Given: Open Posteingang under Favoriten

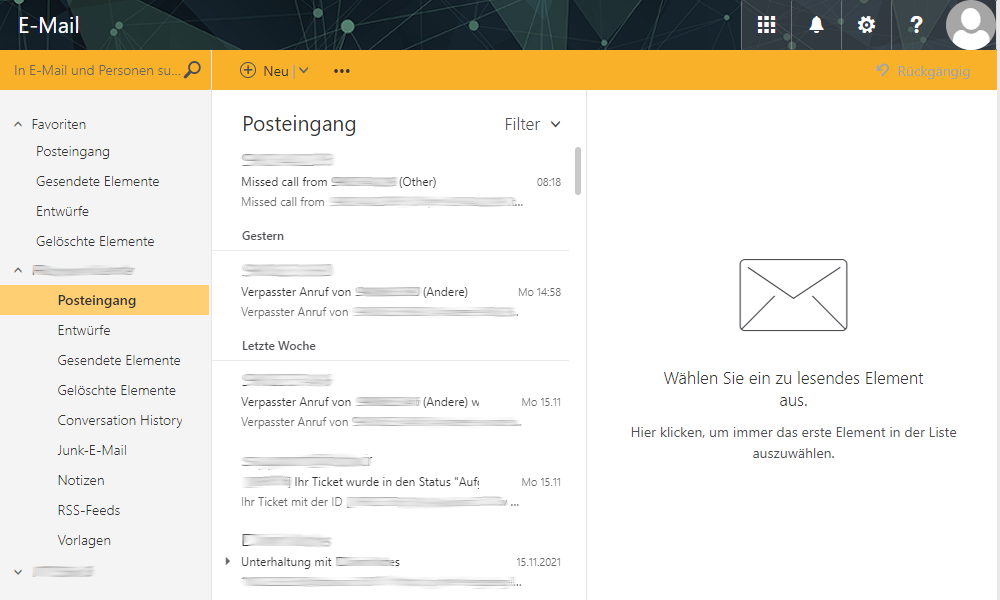Looking at the screenshot, I should tap(73, 151).
